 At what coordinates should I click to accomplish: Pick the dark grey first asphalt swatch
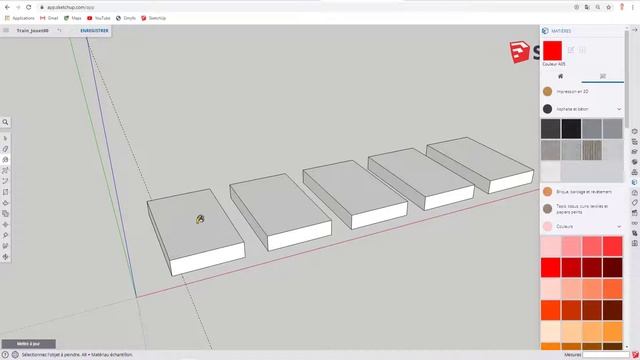coord(551,129)
